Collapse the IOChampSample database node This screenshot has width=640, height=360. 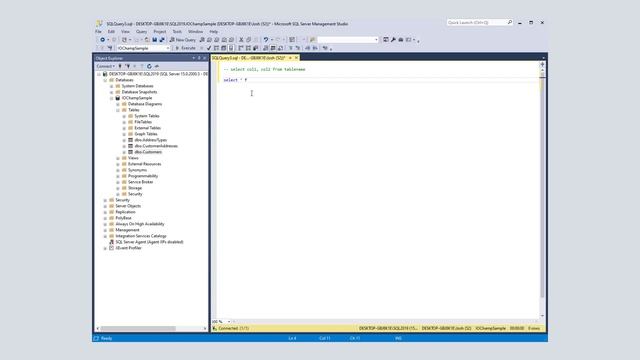click(111, 98)
